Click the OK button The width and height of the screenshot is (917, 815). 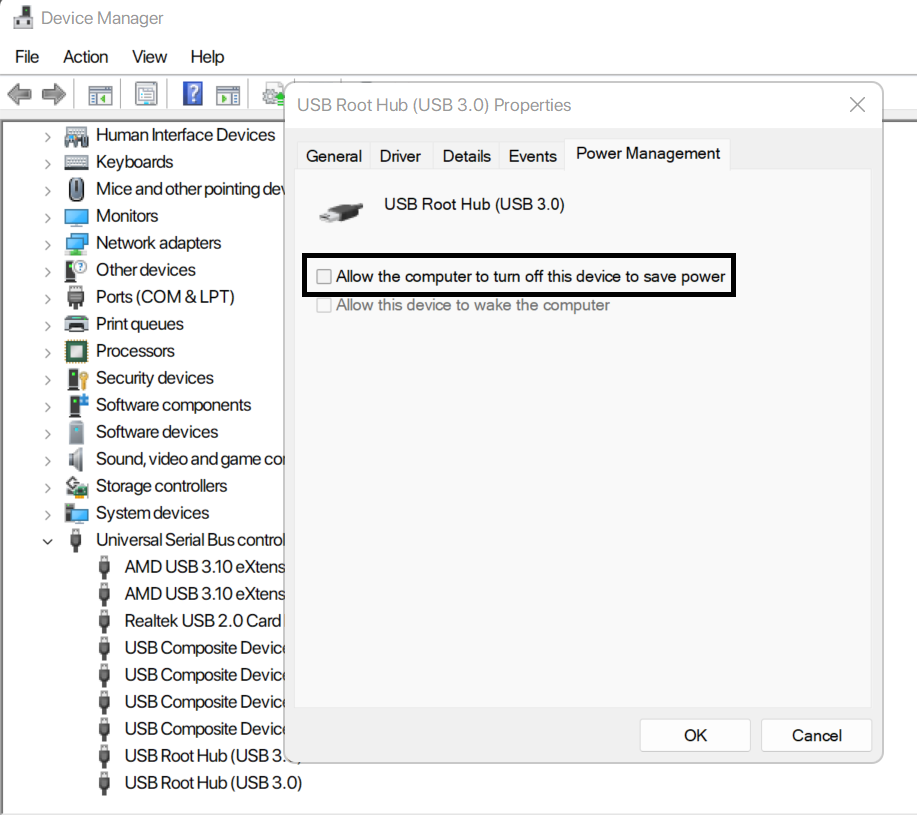695,735
